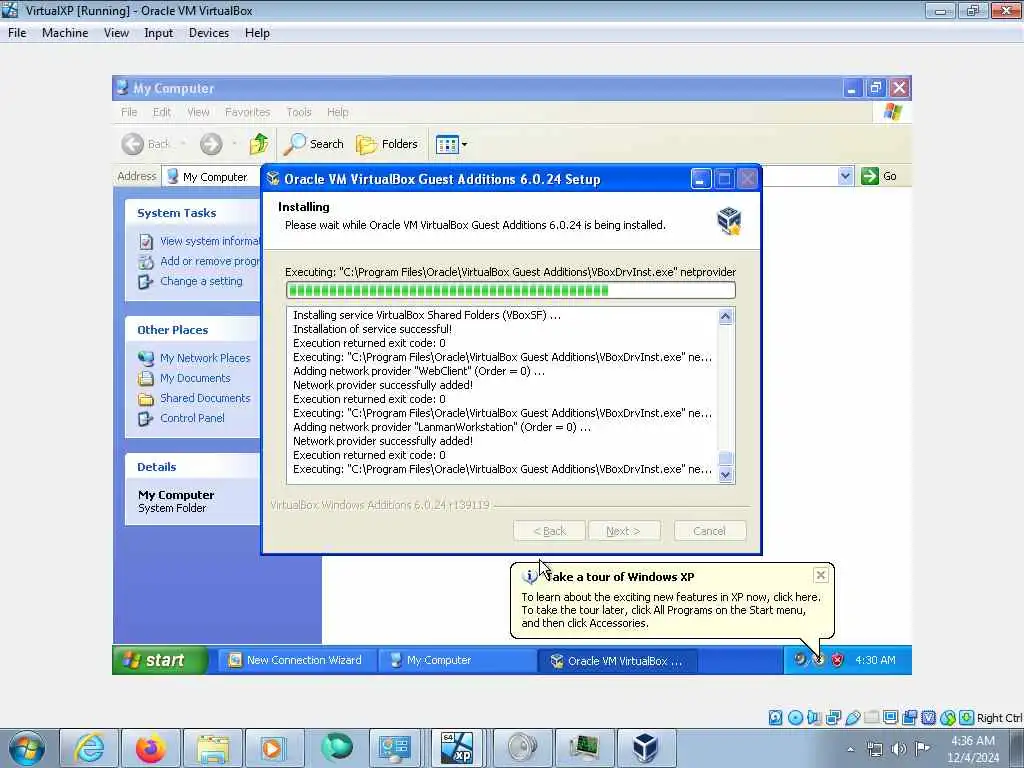The height and width of the screenshot is (768, 1024).
Task: Open the USB devices status icon
Action: [852, 718]
